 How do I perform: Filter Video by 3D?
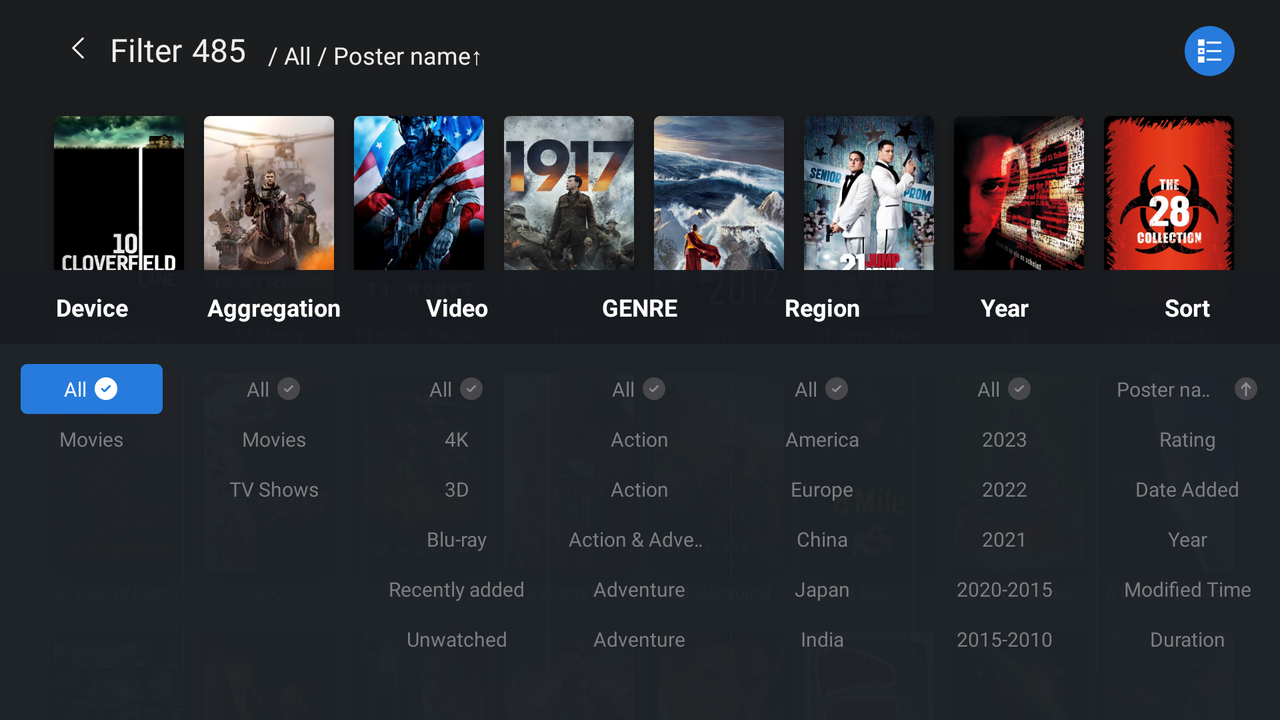click(x=457, y=489)
